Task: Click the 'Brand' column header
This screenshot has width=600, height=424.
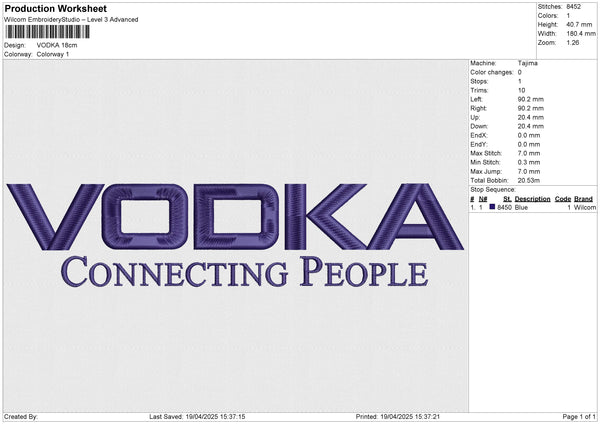Action: (583, 199)
